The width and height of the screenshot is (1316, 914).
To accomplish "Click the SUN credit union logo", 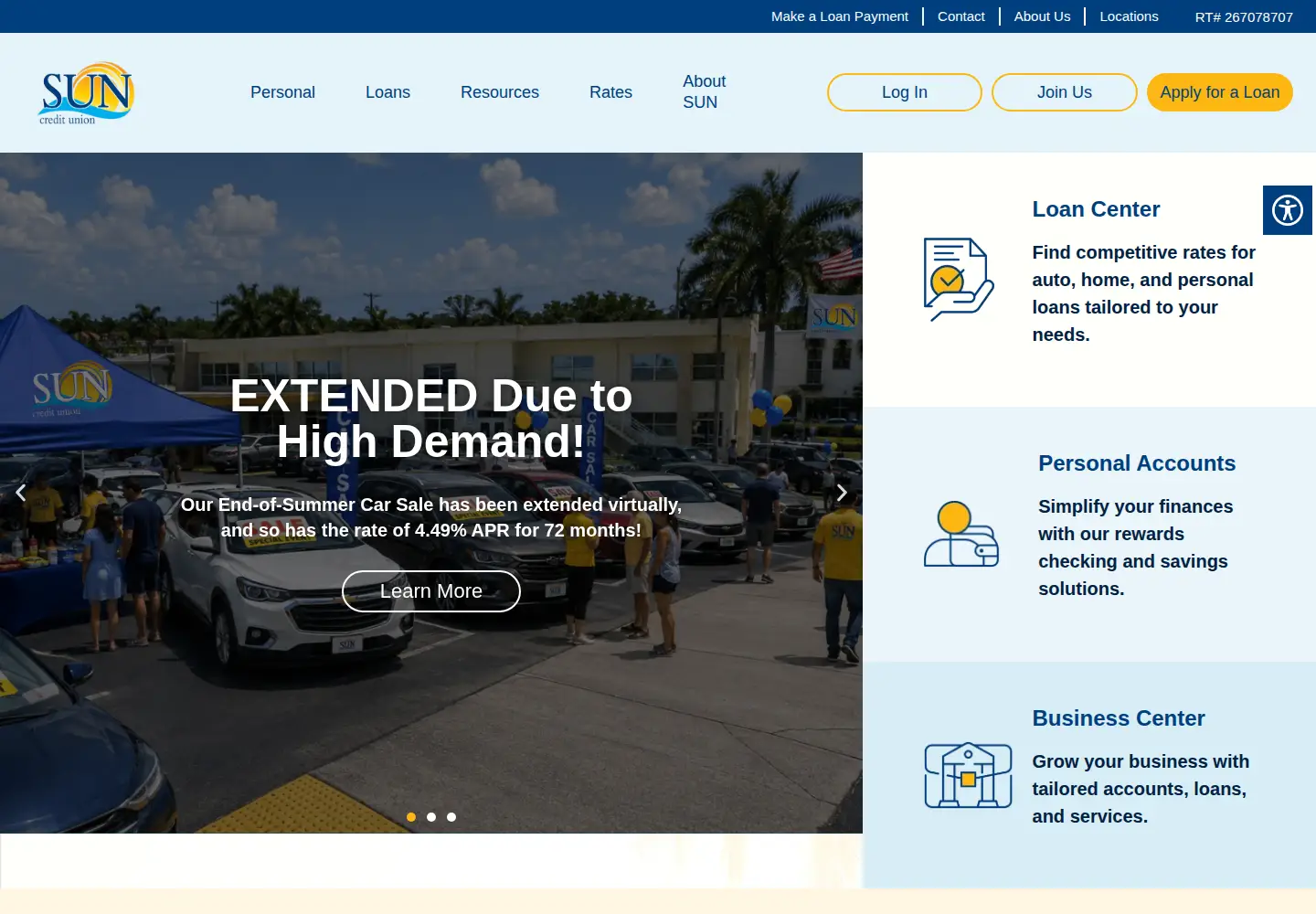I will [x=86, y=93].
